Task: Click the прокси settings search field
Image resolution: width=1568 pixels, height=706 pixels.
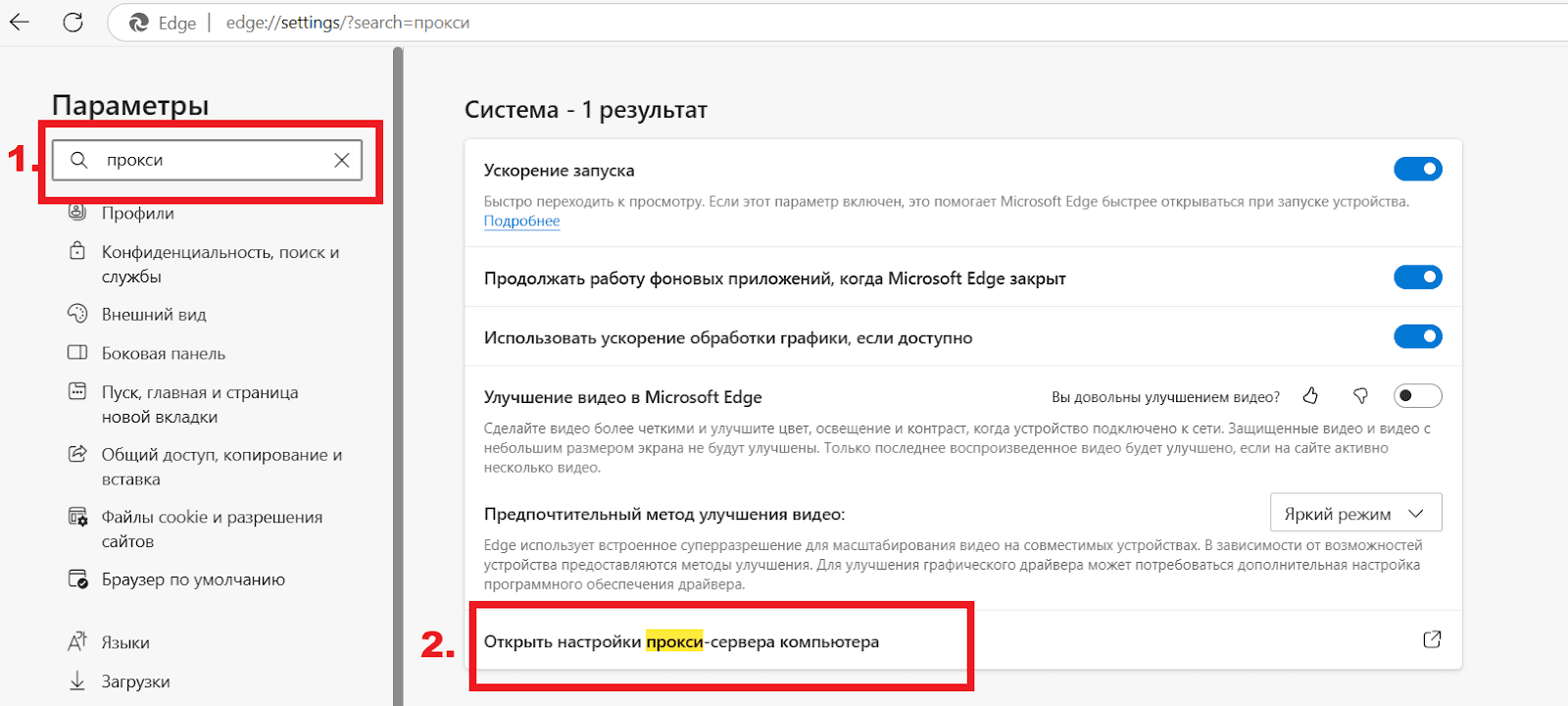Action: coord(207,160)
